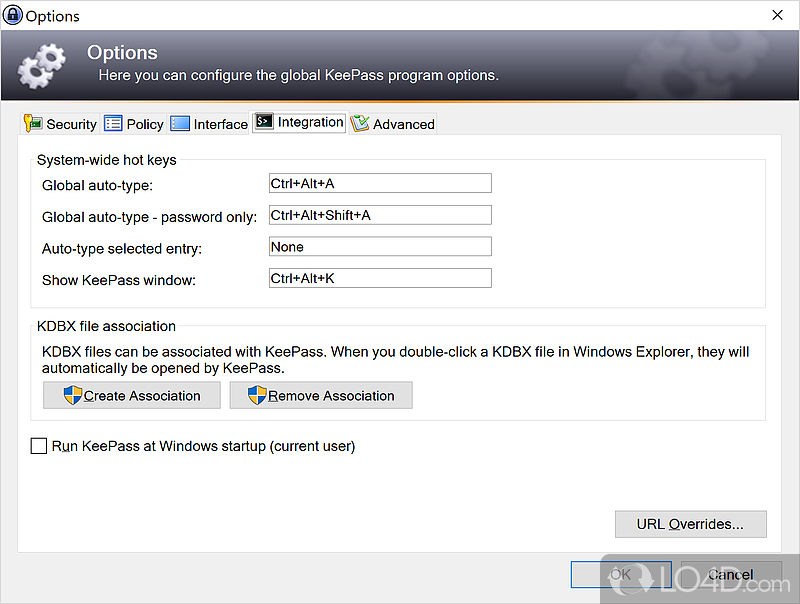
Task: Click Remove Association button
Action: 321,395
